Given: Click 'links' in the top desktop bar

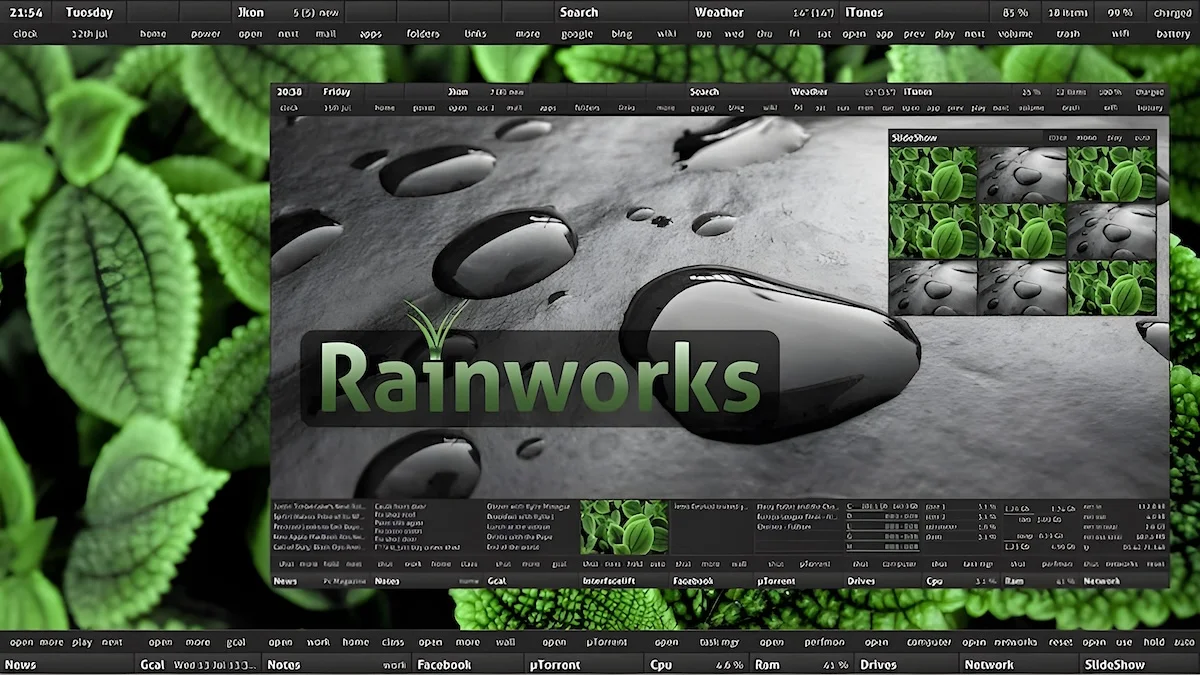Looking at the screenshot, I should click(x=475, y=33).
